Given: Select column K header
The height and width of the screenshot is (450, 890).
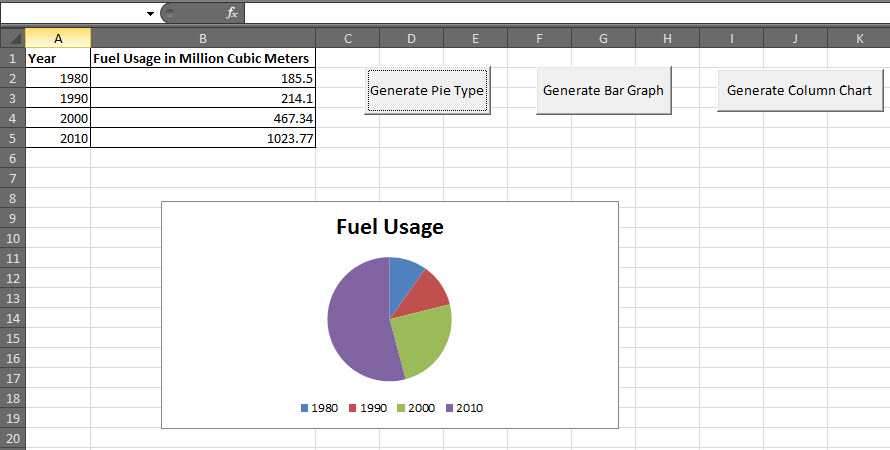Looking at the screenshot, I should [x=859, y=38].
